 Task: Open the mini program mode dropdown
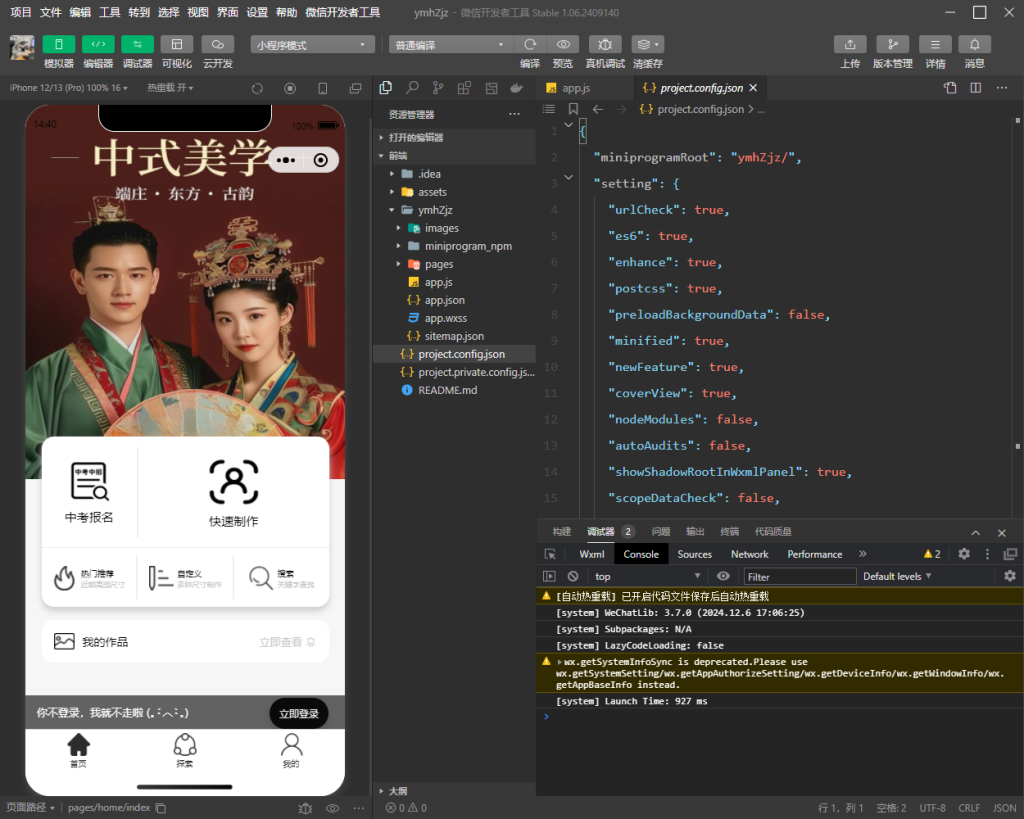coord(313,44)
